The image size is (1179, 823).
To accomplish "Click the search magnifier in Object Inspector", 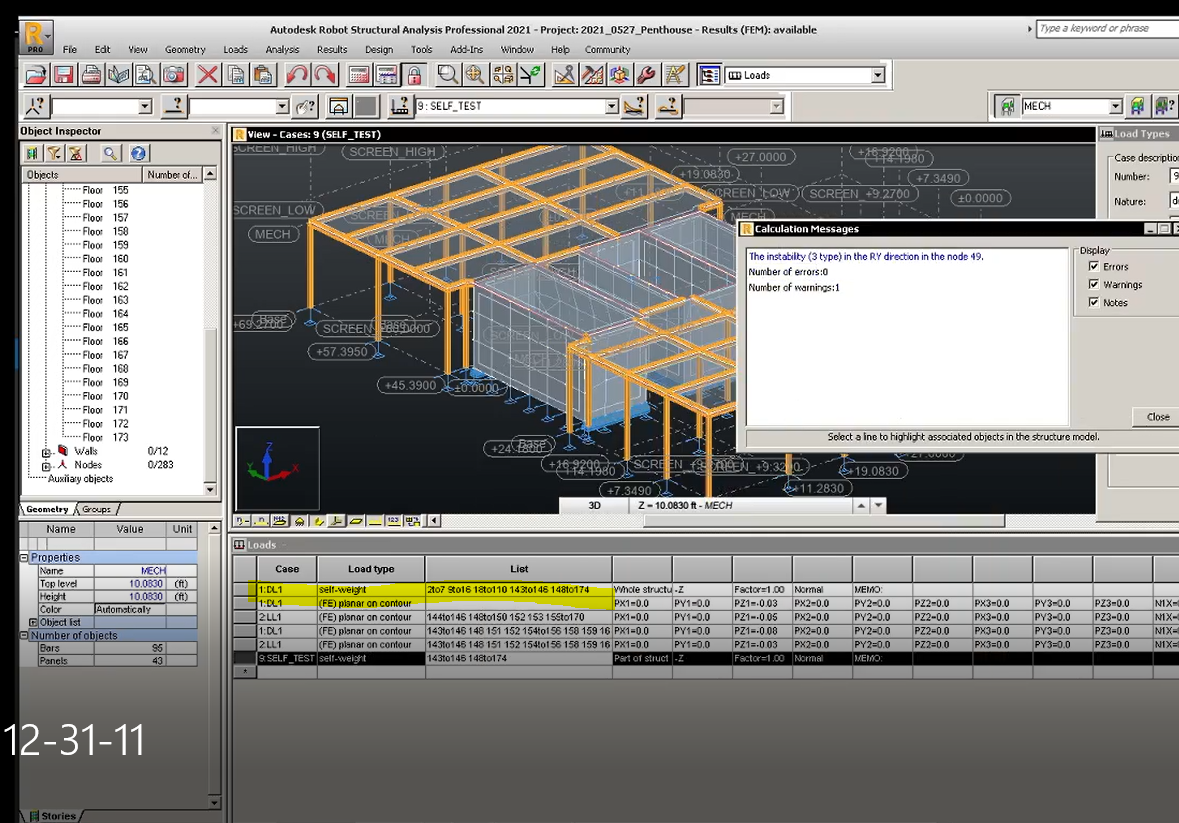I will (110, 153).
